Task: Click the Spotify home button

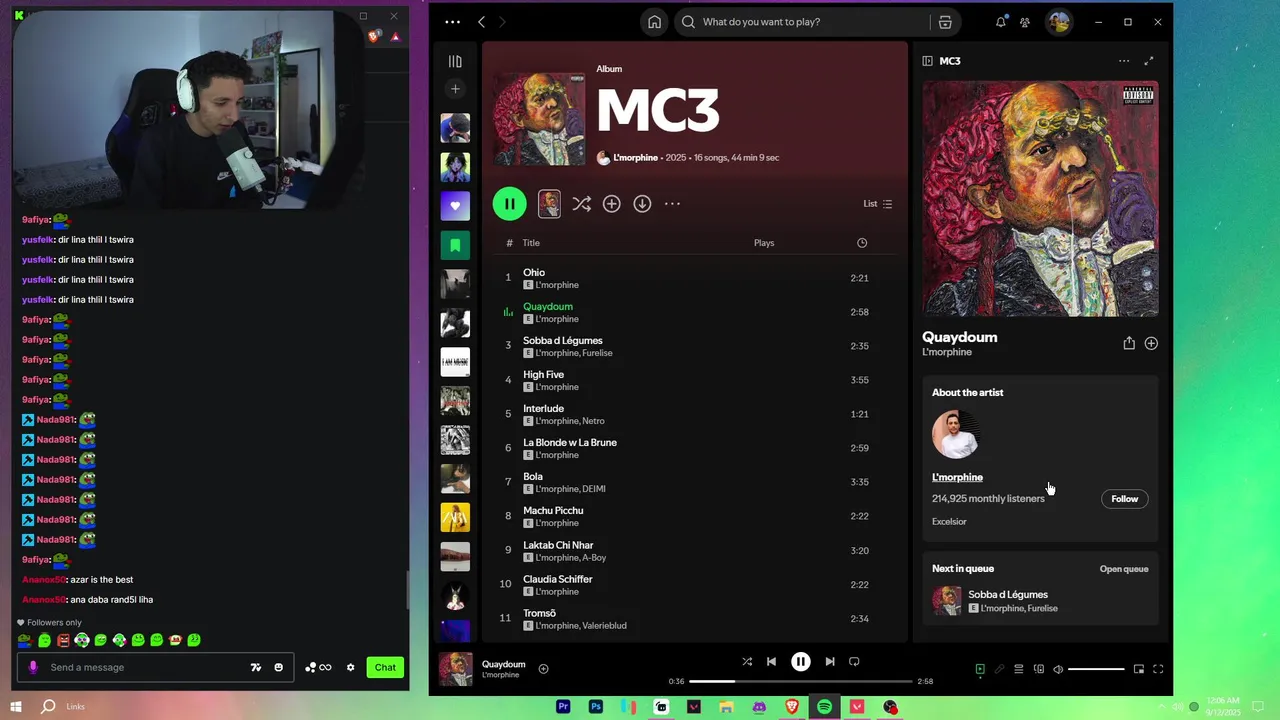Action: tap(654, 22)
